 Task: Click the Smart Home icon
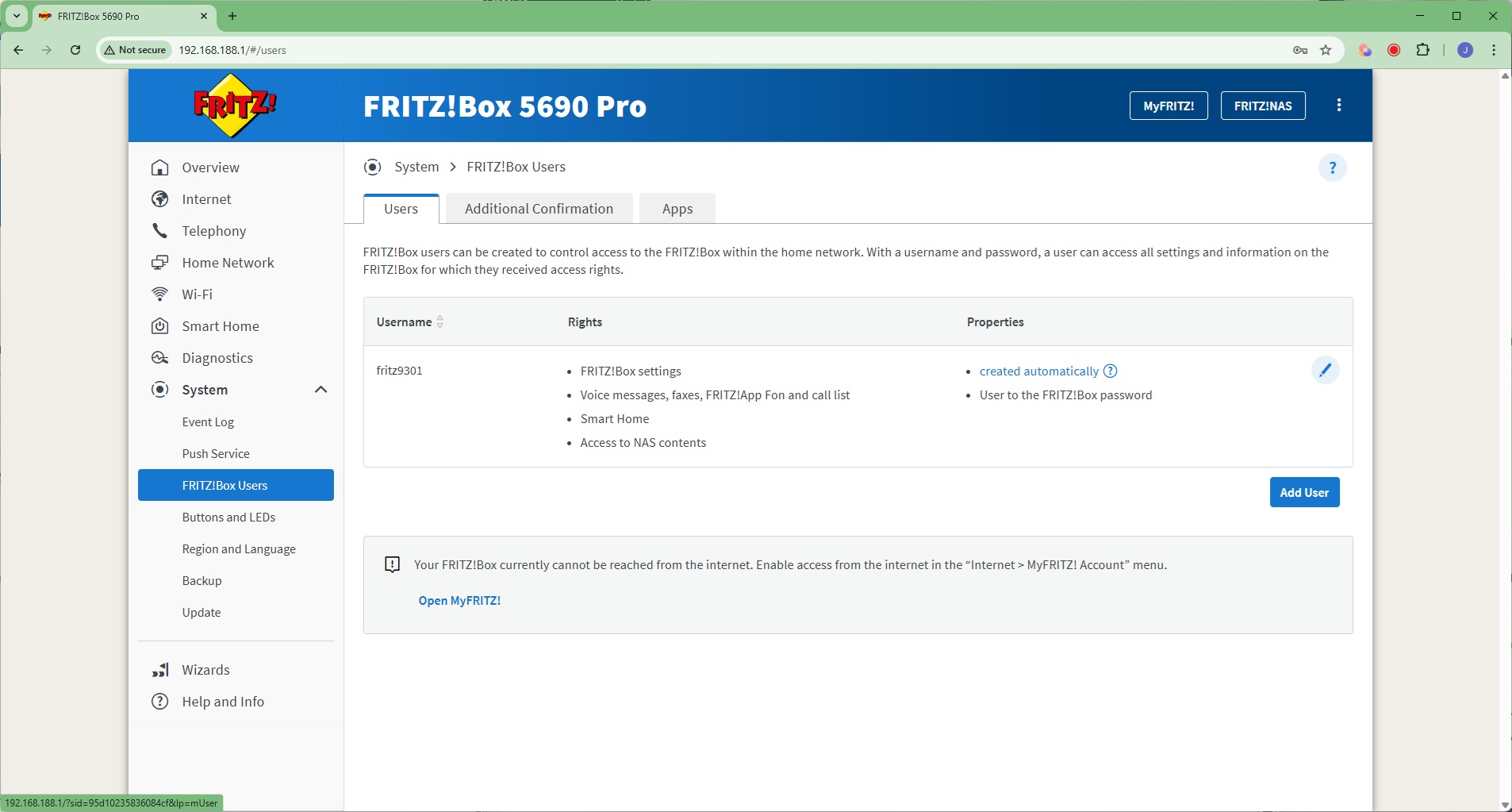click(x=160, y=326)
